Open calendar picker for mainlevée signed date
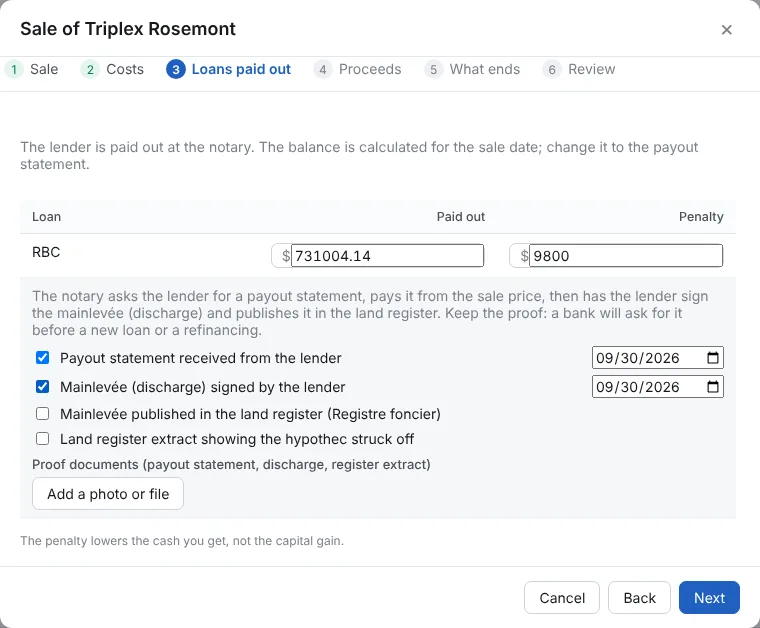The height and width of the screenshot is (628, 760). click(712, 387)
